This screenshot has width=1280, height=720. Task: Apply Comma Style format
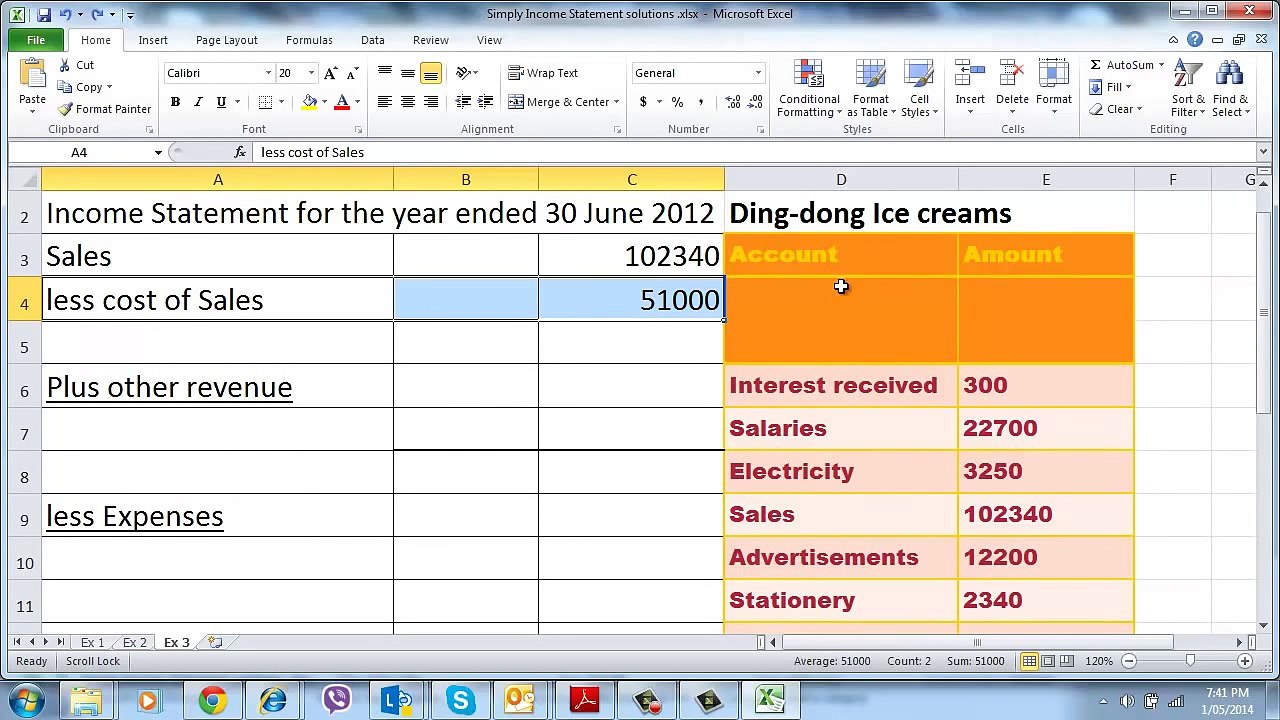click(x=700, y=102)
